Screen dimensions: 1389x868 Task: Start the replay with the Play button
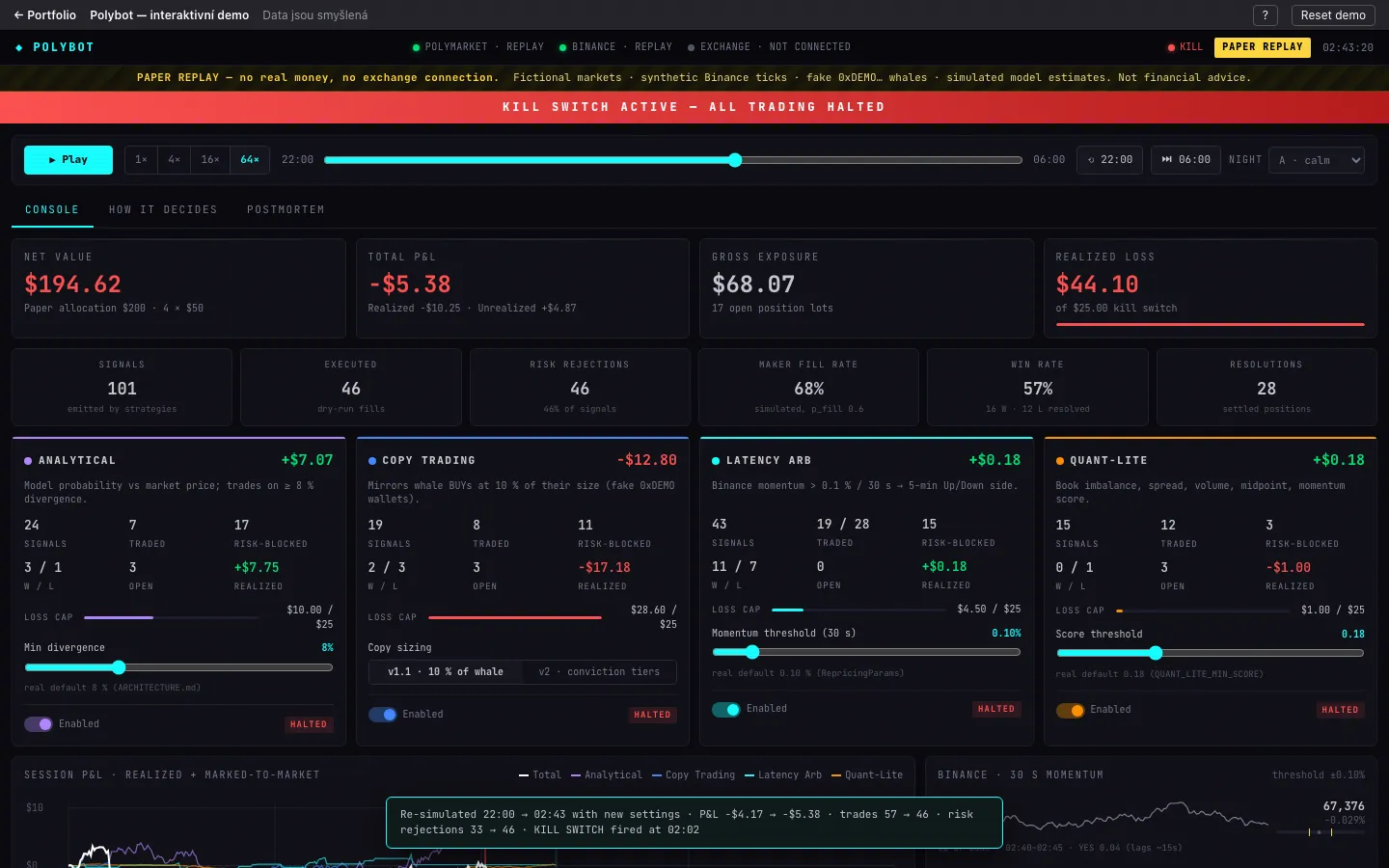click(68, 160)
